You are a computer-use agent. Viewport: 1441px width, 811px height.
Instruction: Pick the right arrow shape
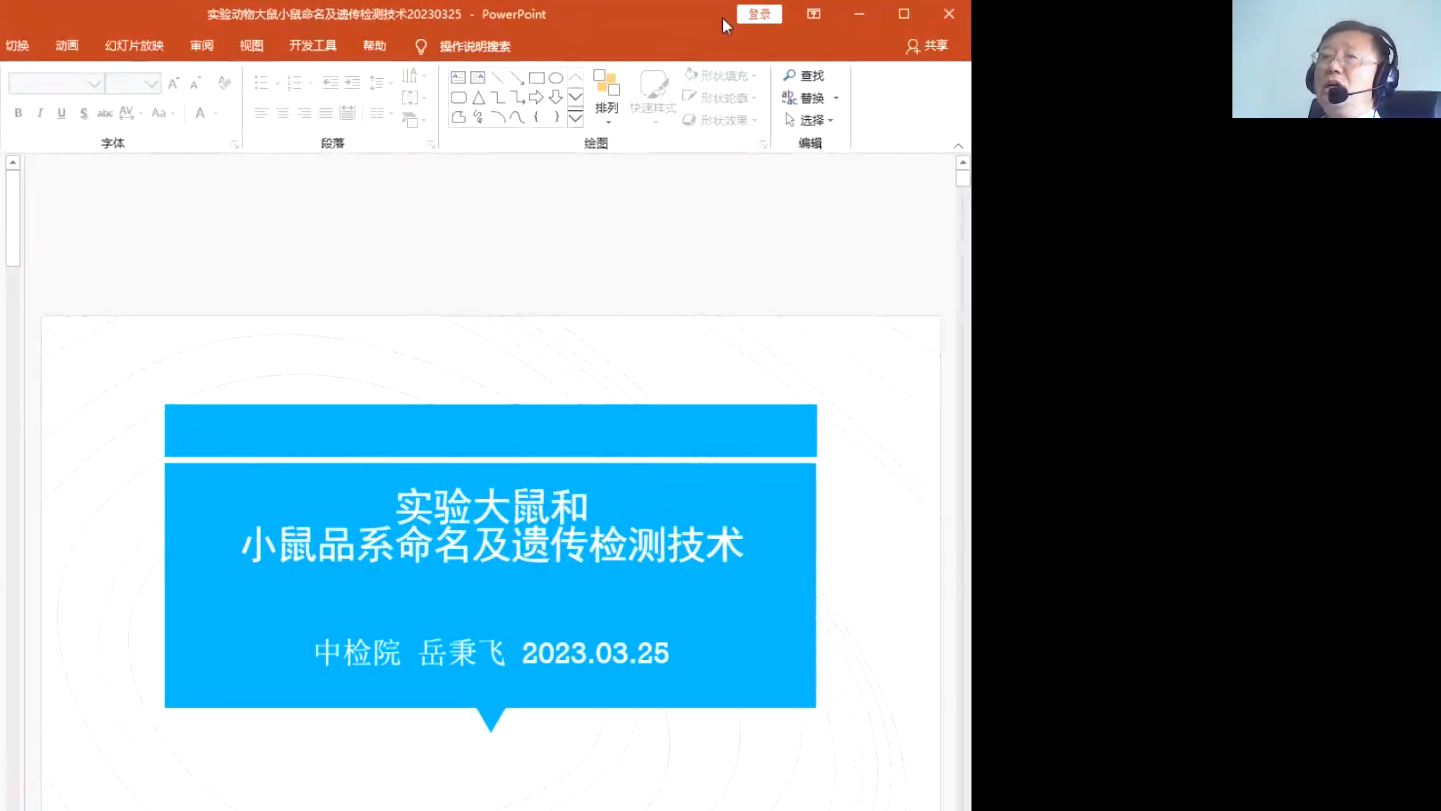(x=536, y=97)
